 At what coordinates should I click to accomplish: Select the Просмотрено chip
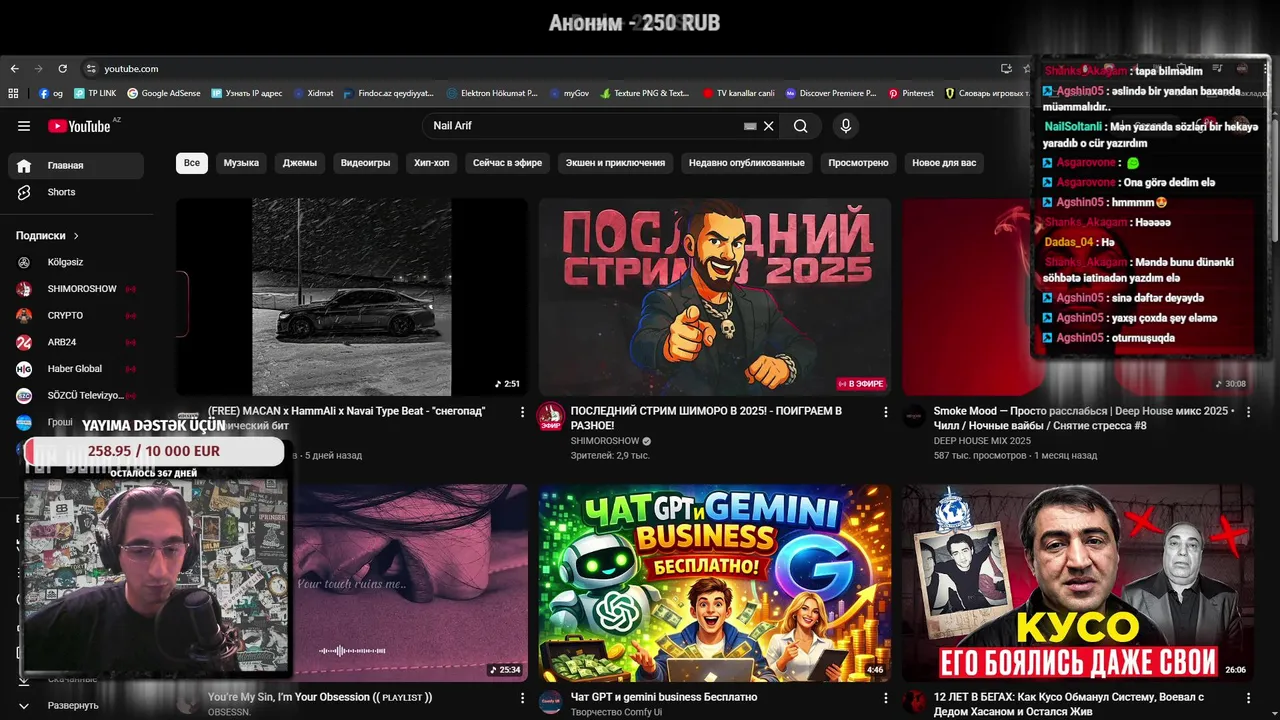tap(858, 163)
